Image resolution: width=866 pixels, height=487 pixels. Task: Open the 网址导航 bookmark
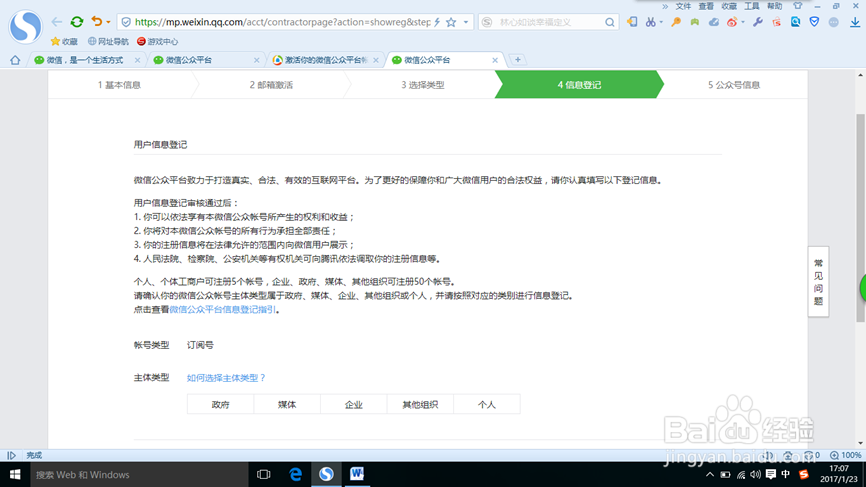pos(108,41)
